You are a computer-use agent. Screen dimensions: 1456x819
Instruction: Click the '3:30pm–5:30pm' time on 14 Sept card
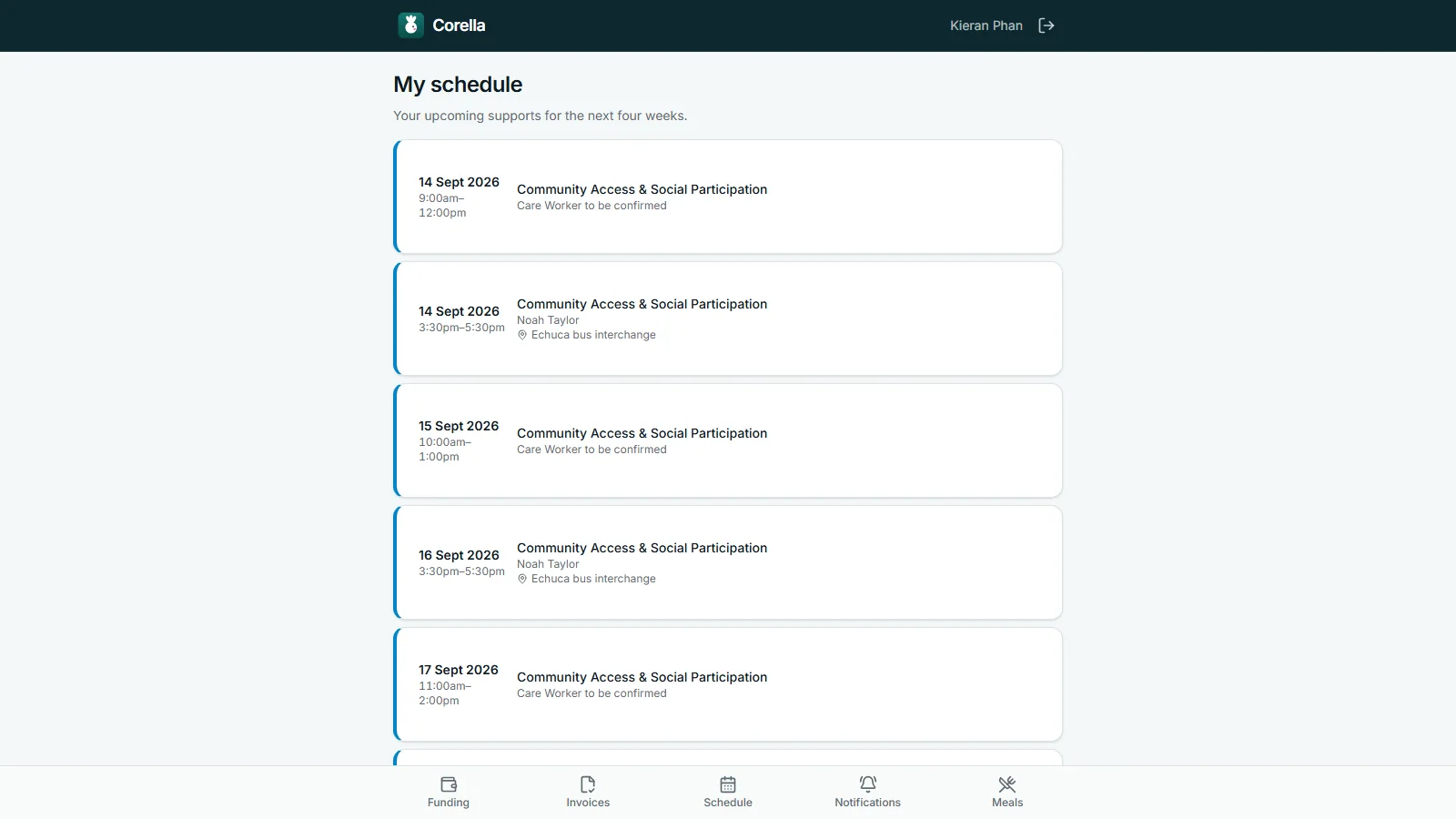pyautogui.click(x=461, y=328)
